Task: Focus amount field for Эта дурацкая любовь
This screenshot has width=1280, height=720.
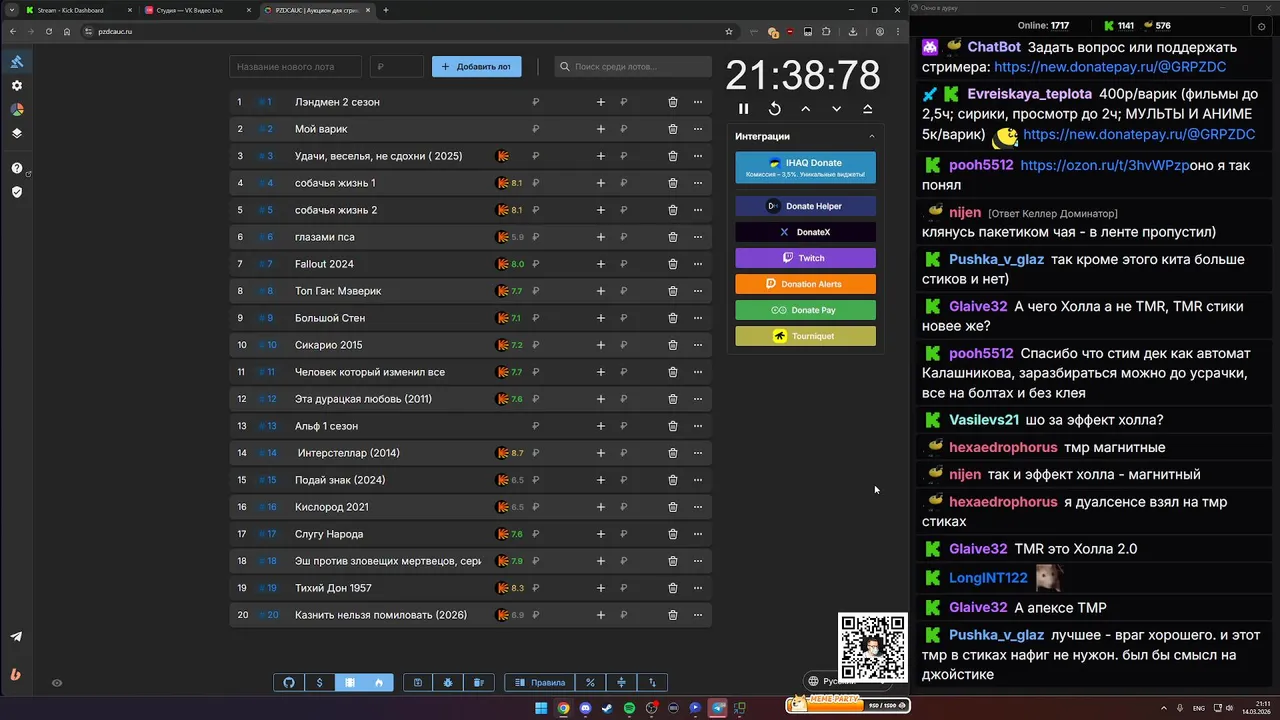Action: pos(560,399)
